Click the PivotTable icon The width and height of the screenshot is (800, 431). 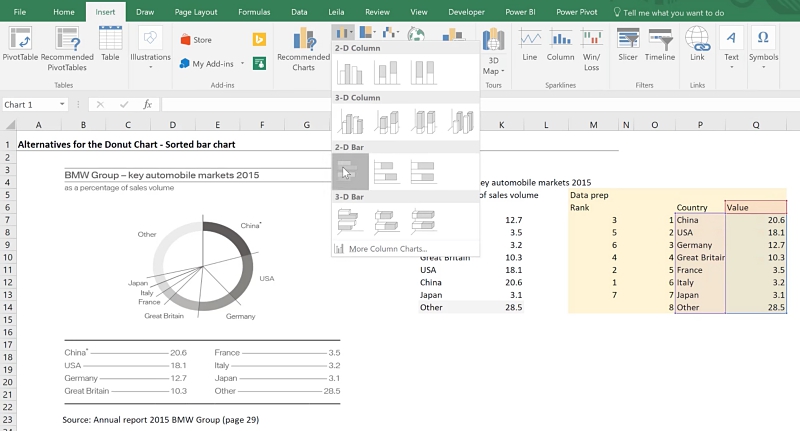21,45
